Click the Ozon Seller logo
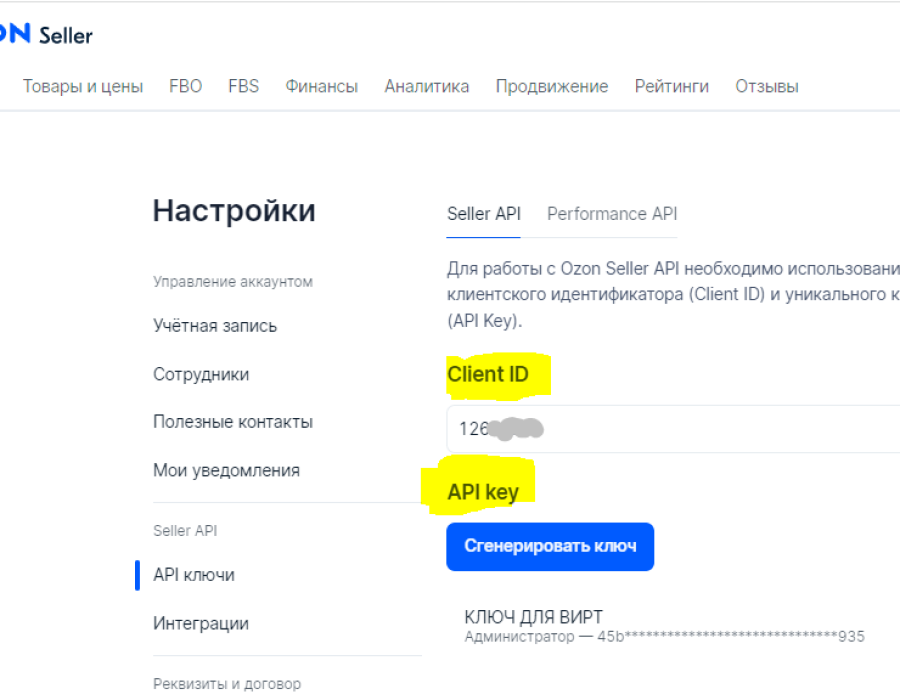Viewport: 900px width, 700px height. (x=46, y=34)
